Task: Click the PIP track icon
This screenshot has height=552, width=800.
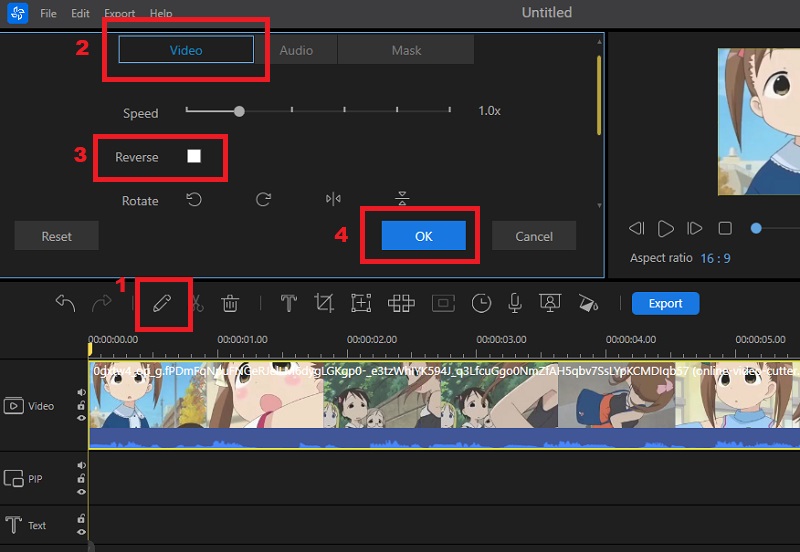Action: point(14,479)
